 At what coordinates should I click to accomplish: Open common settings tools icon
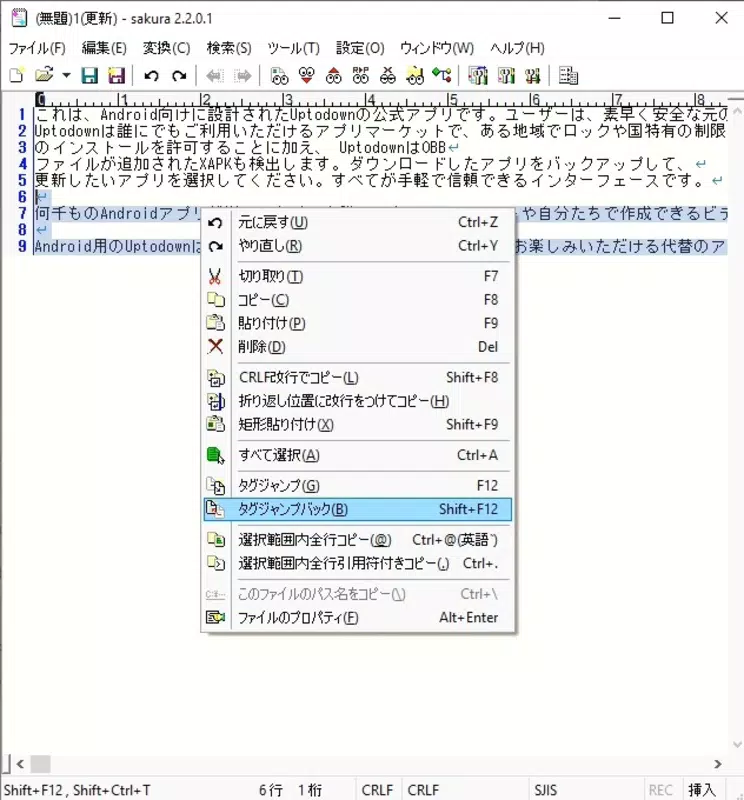pyautogui.click(x=532, y=76)
